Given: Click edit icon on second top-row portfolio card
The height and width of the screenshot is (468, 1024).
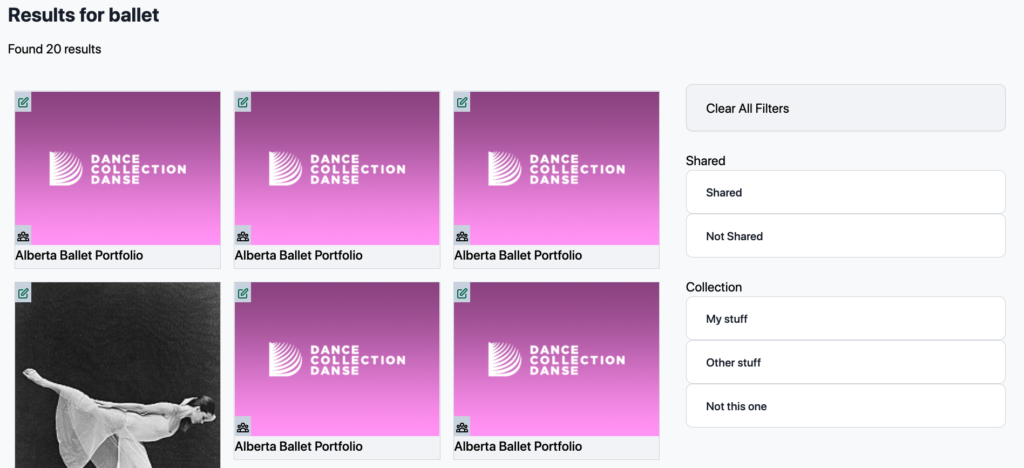Looking at the screenshot, I should click(243, 102).
